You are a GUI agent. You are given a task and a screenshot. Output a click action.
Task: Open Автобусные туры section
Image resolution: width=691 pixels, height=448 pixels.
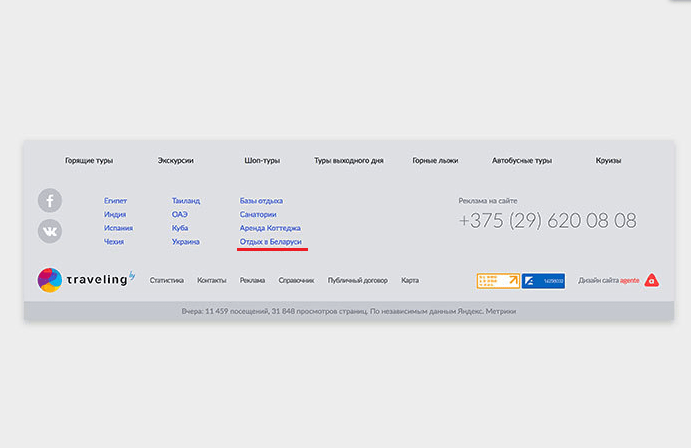522,161
